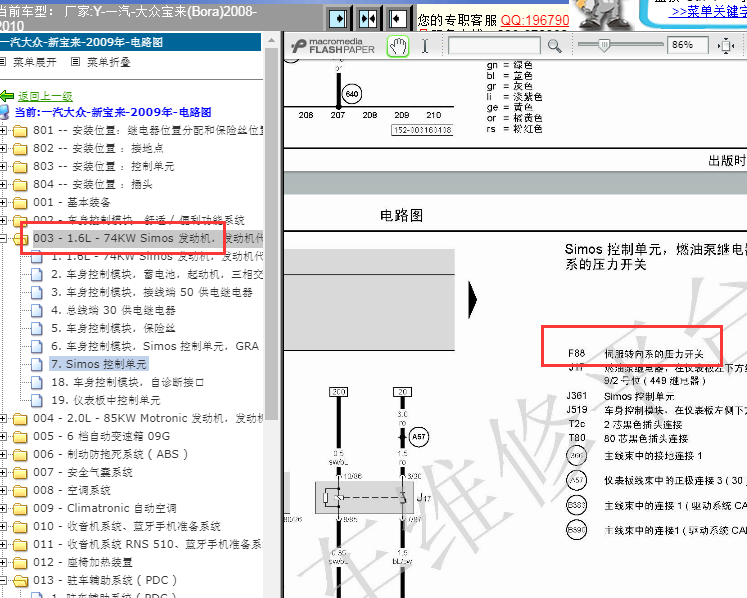
Task: Click 菜单展开 to expand all menus
Action: 34,62
